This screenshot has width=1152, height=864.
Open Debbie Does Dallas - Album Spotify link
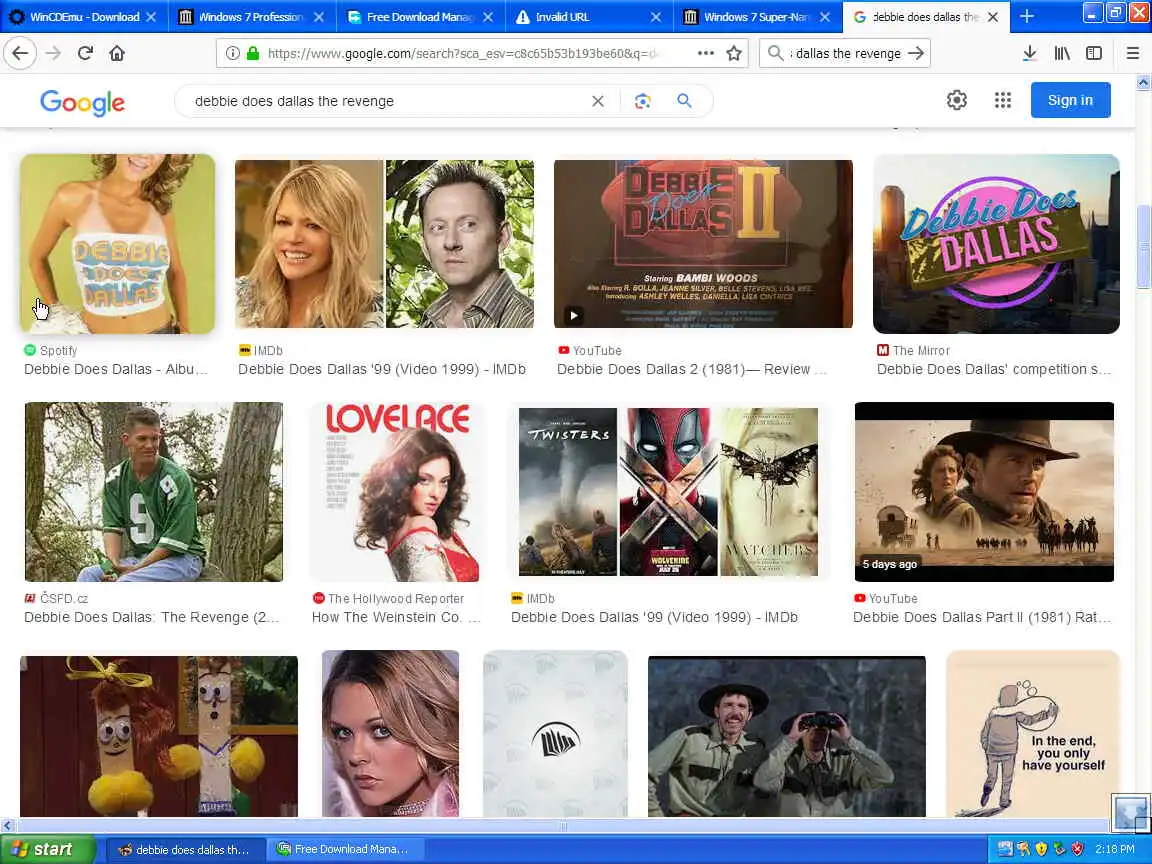tap(116, 370)
